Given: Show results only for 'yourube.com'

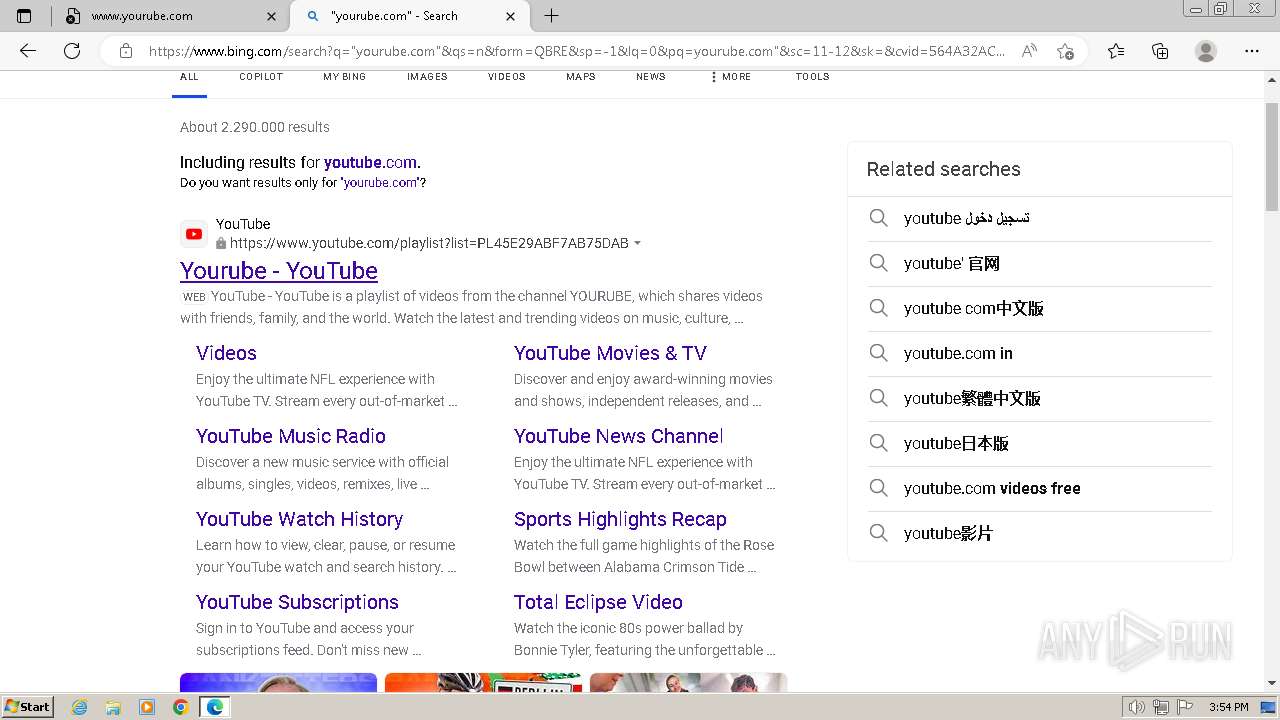Looking at the screenshot, I should pos(380,183).
